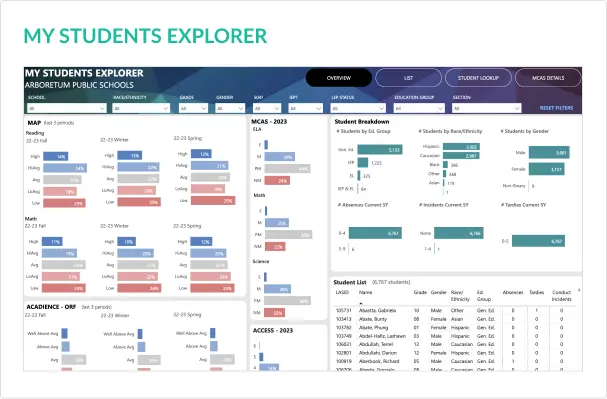The image size is (607, 399).
Task: Click Above Avg bar in 22-23 Spring Acadience
Action: pyautogui.click(x=214, y=346)
